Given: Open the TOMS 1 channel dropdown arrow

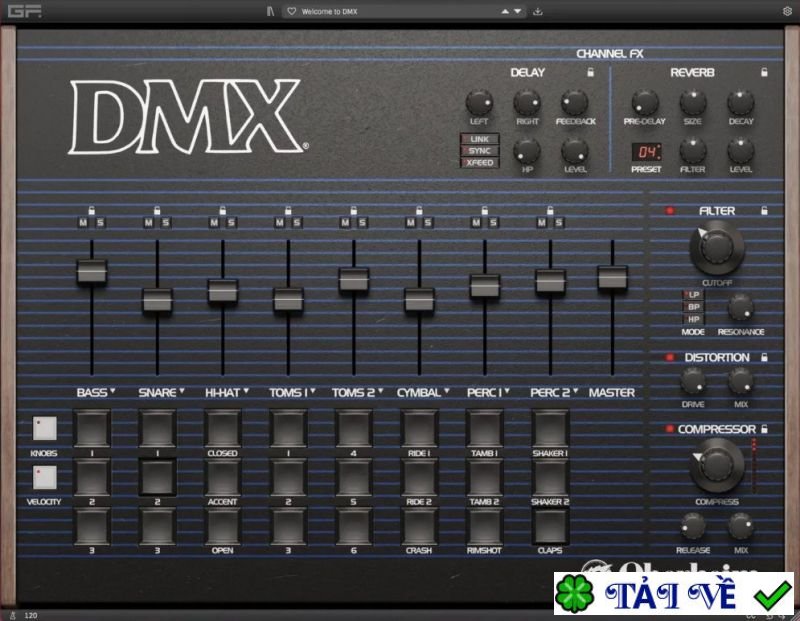Looking at the screenshot, I should click(313, 391).
